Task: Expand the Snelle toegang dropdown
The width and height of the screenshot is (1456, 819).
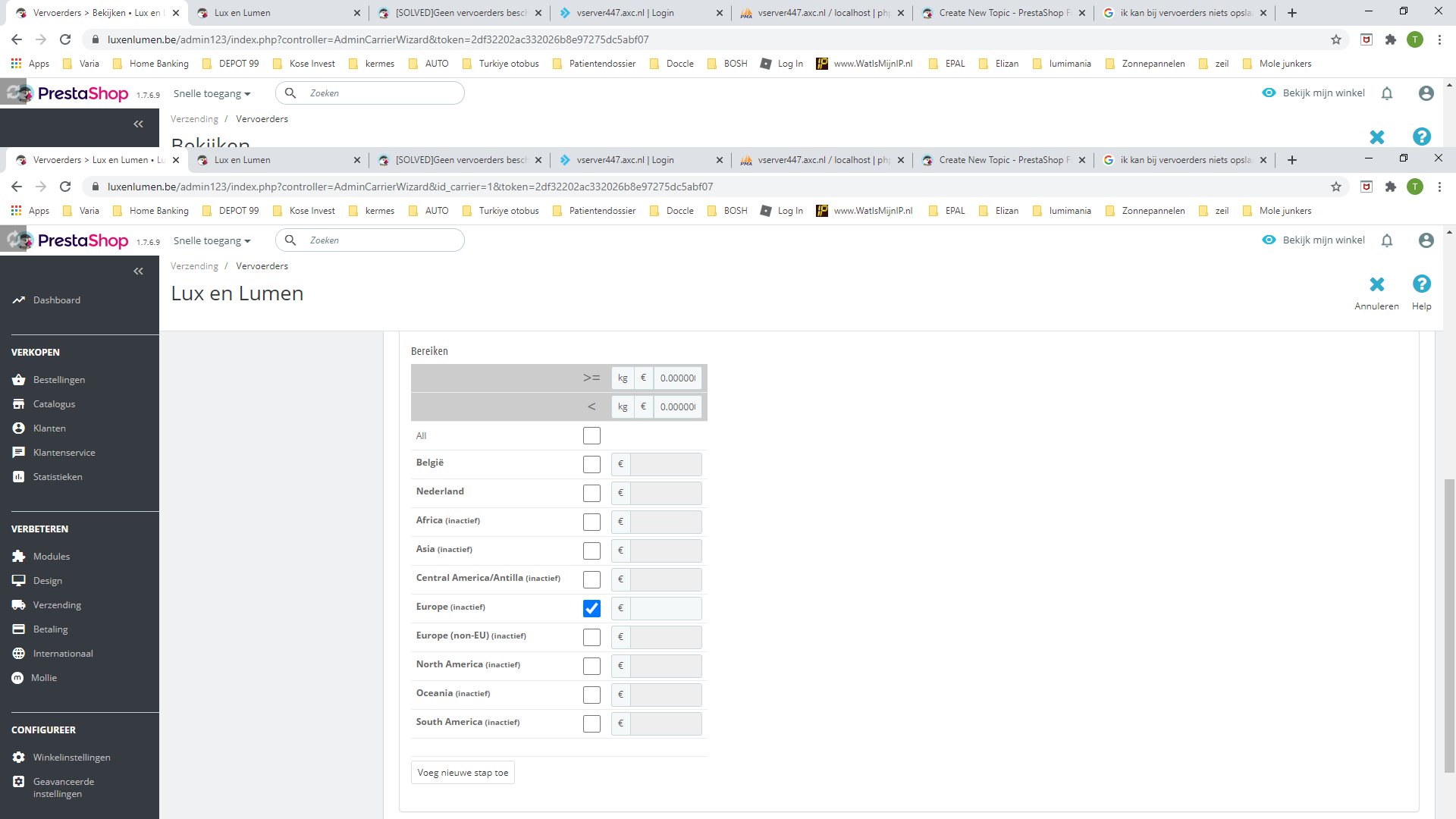Action: click(212, 241)
